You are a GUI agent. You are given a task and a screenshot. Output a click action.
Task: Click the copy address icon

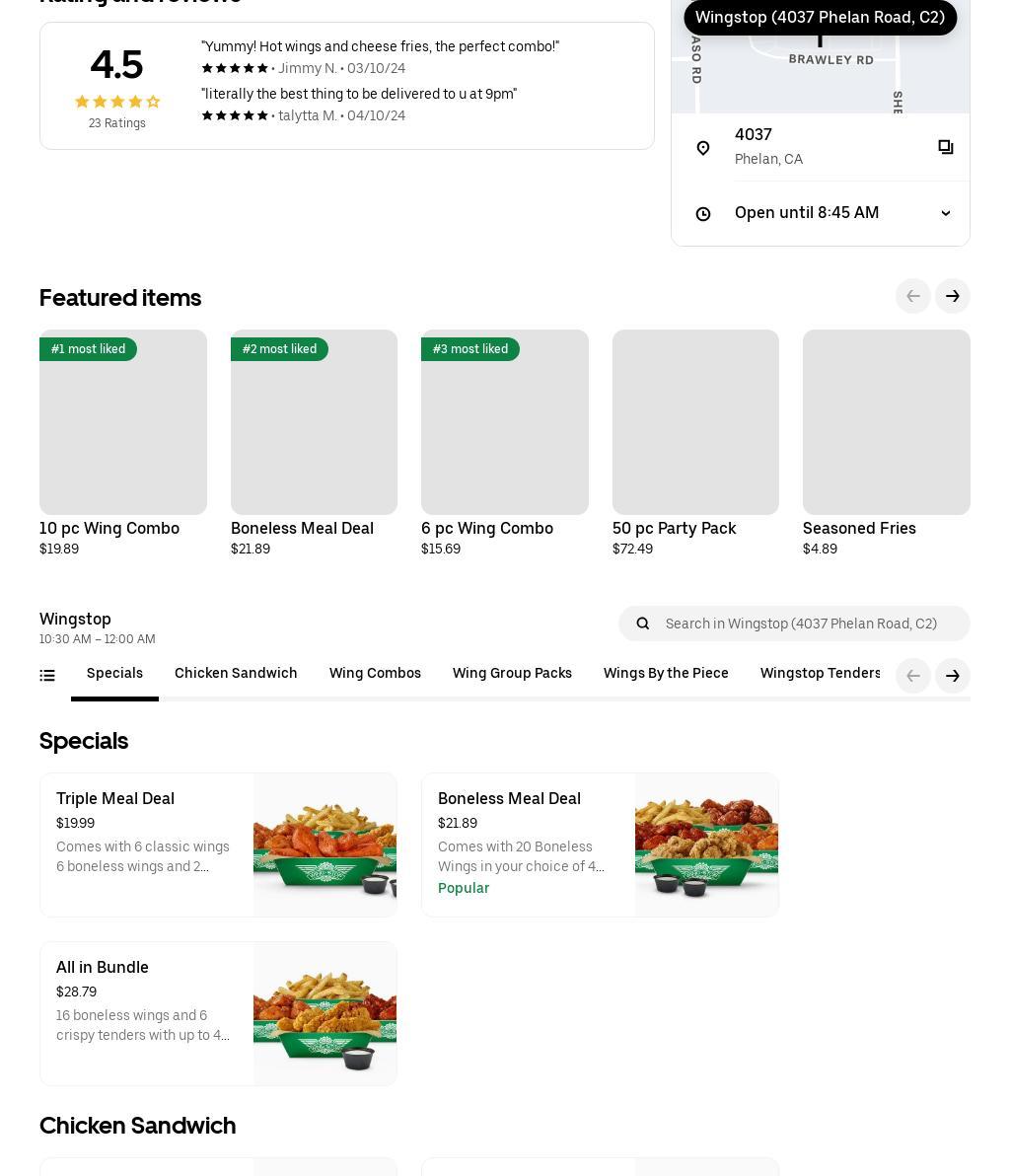pos(945,147)
